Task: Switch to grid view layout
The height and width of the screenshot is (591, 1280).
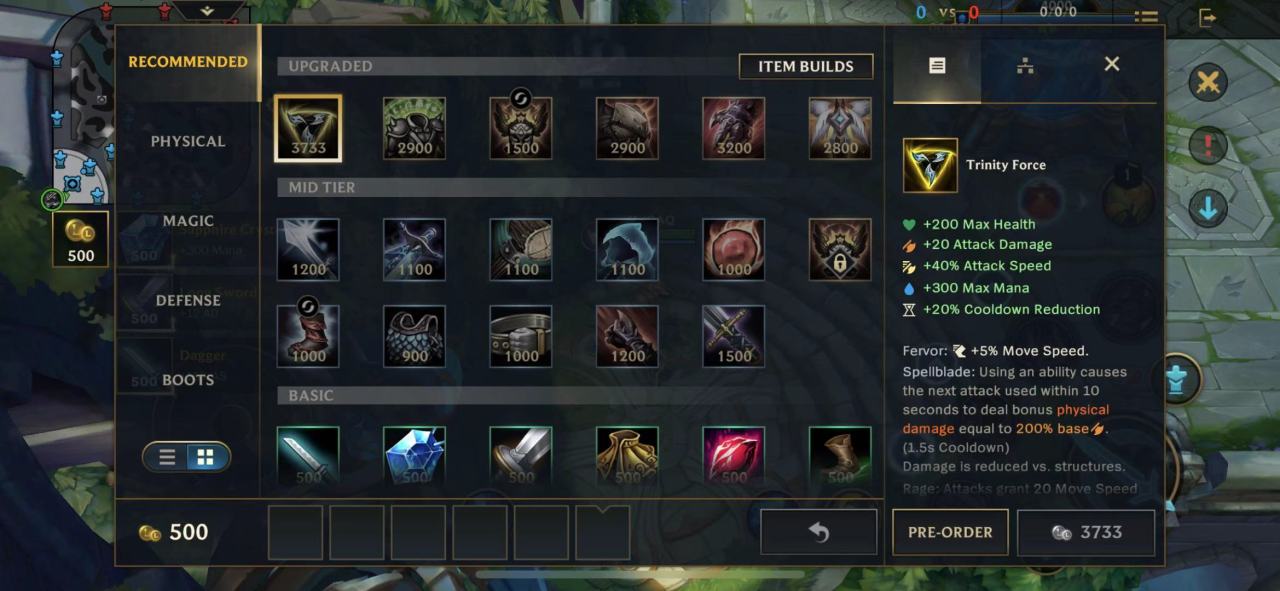Action: pyautogui.click(x=205, y=457)
